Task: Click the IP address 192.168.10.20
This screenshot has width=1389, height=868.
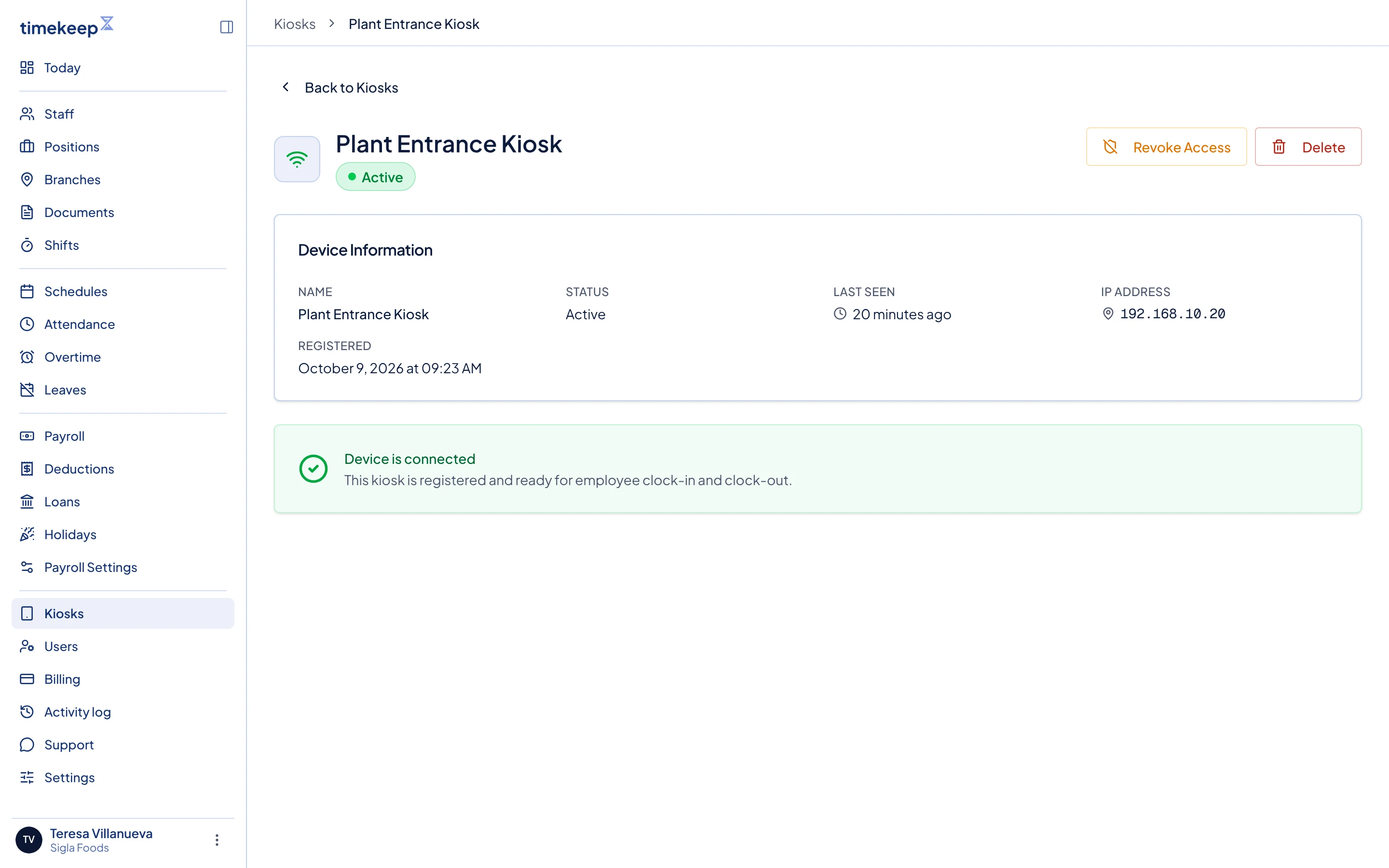Action: point(1172,314)
